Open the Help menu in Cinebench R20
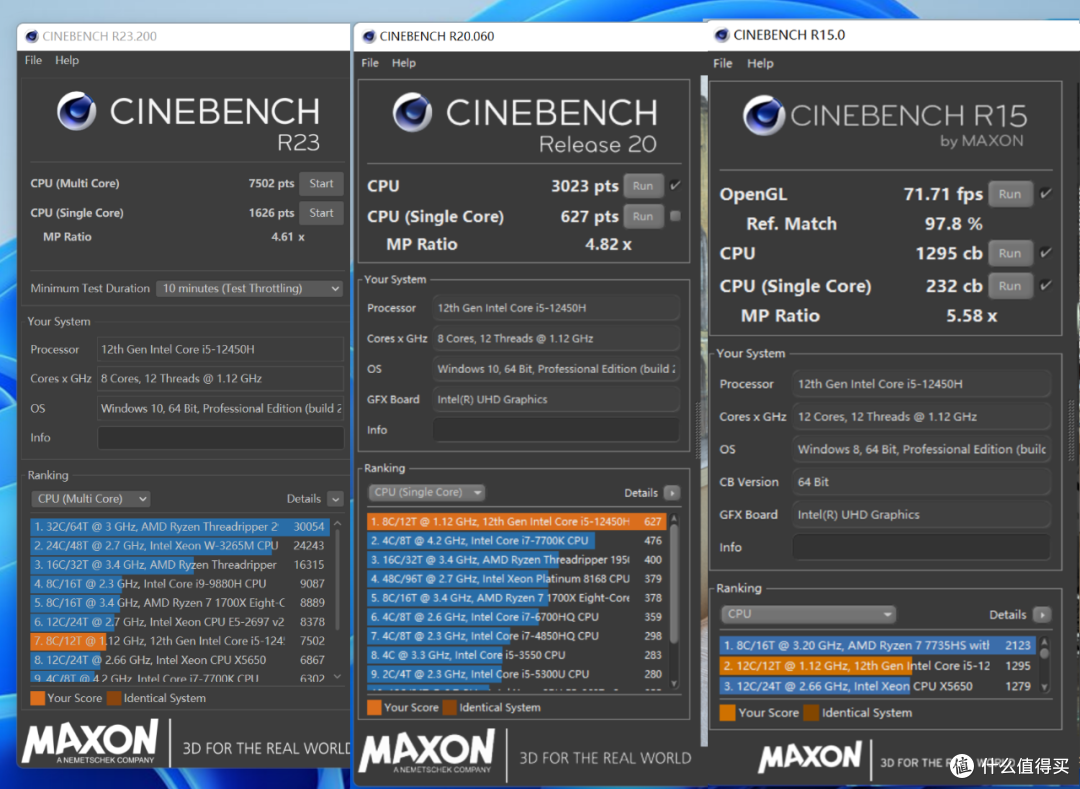This screenshot has height=789, width=1080. tap(404, 63)
